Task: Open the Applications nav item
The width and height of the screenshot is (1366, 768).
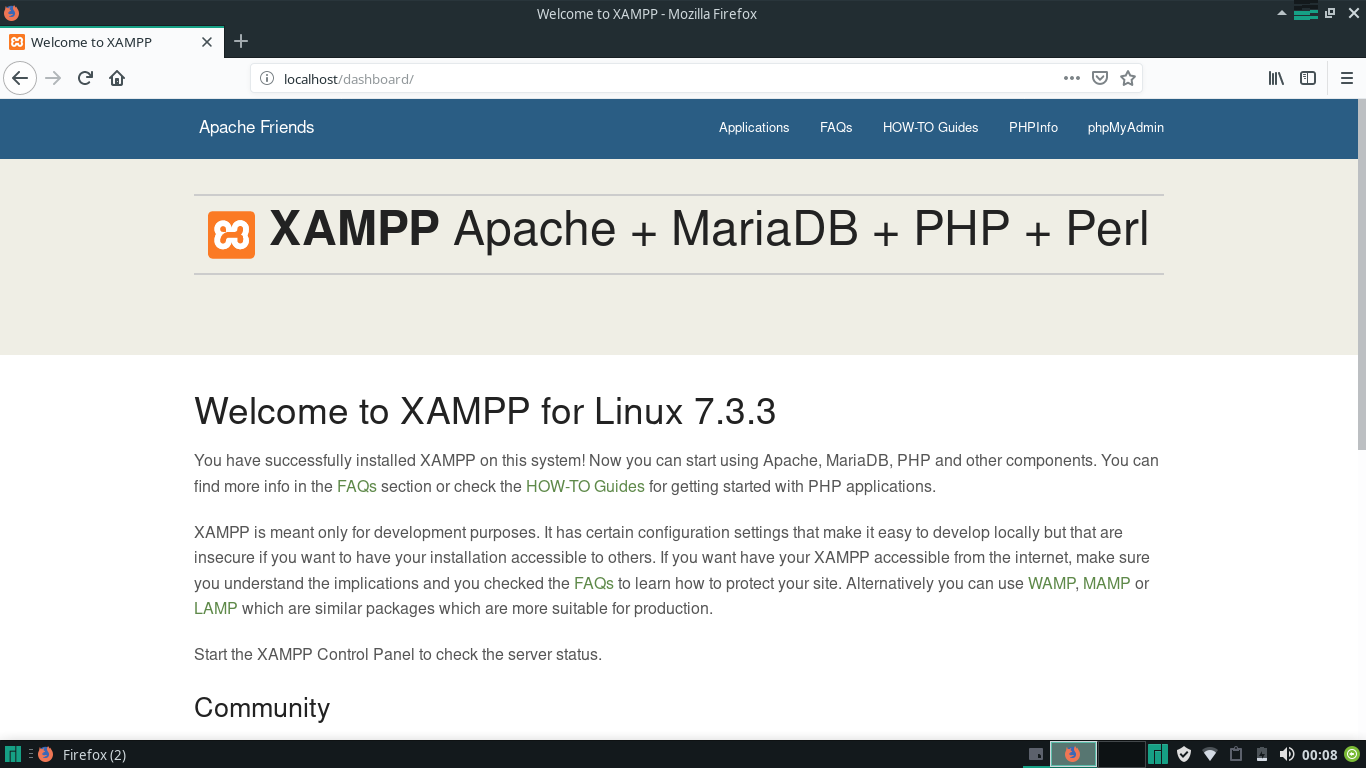Action: pyautogui.click(x=754, y=127)
